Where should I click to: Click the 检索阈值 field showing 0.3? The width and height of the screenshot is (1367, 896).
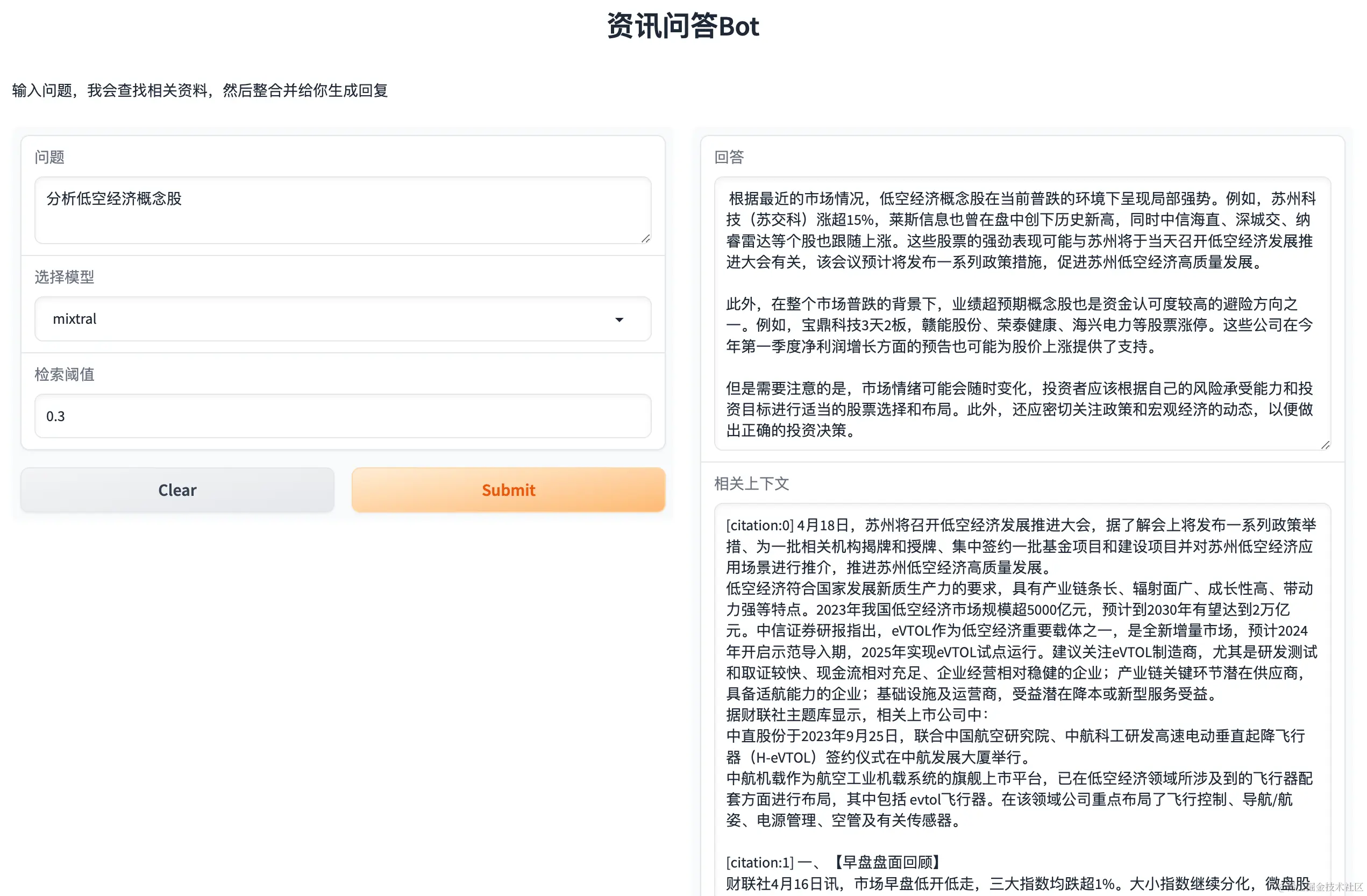343,416
